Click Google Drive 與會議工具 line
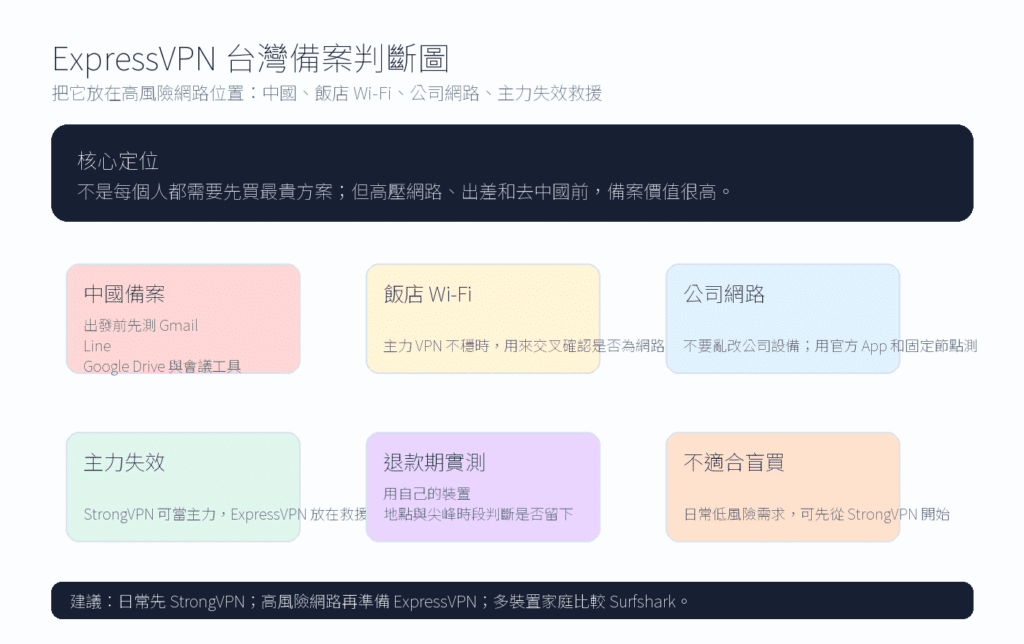The width and height of the screenshot is (1024, 644). pos(162,366)
